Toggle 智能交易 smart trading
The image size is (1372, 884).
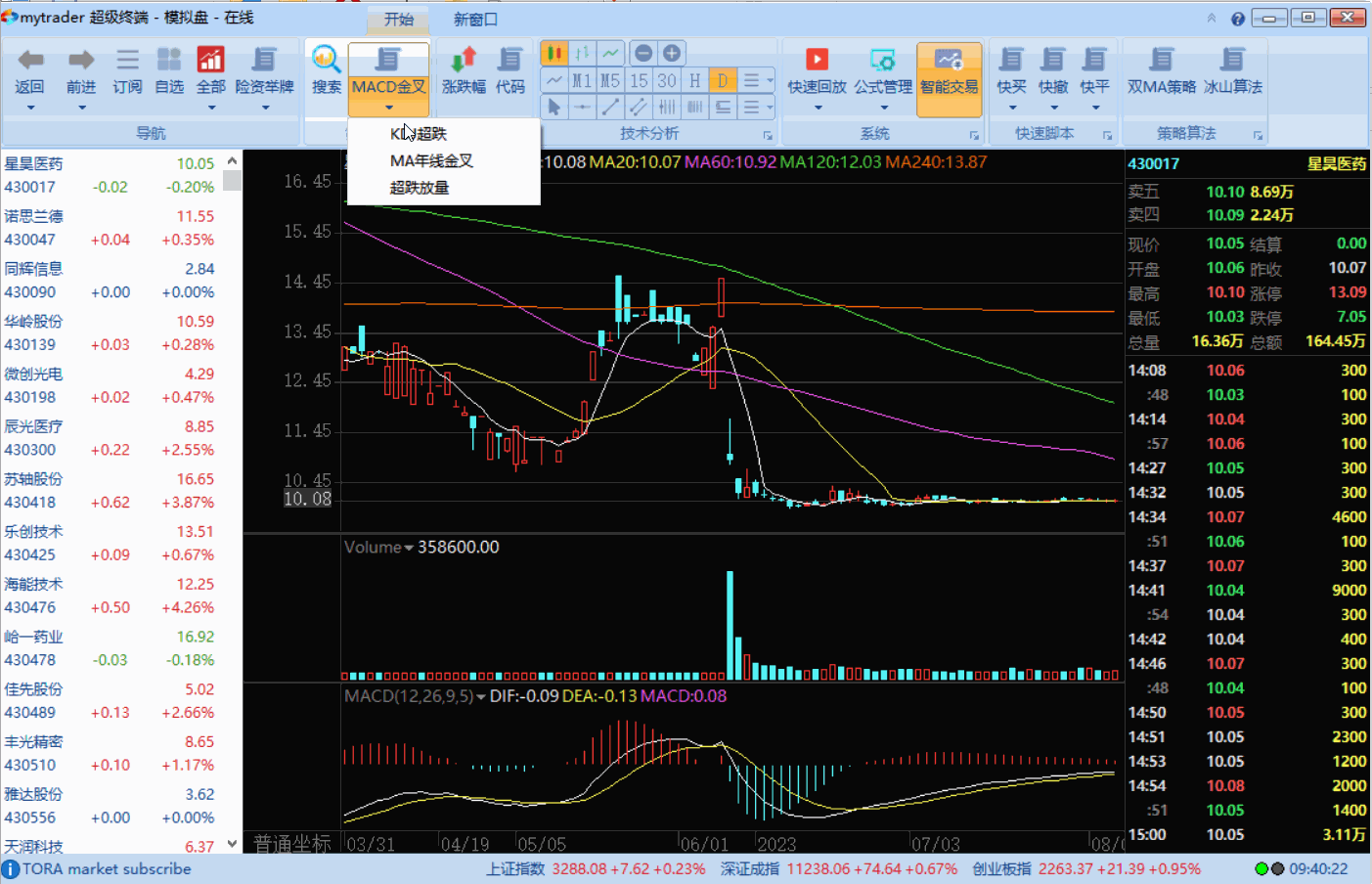[x=949, y=79]
